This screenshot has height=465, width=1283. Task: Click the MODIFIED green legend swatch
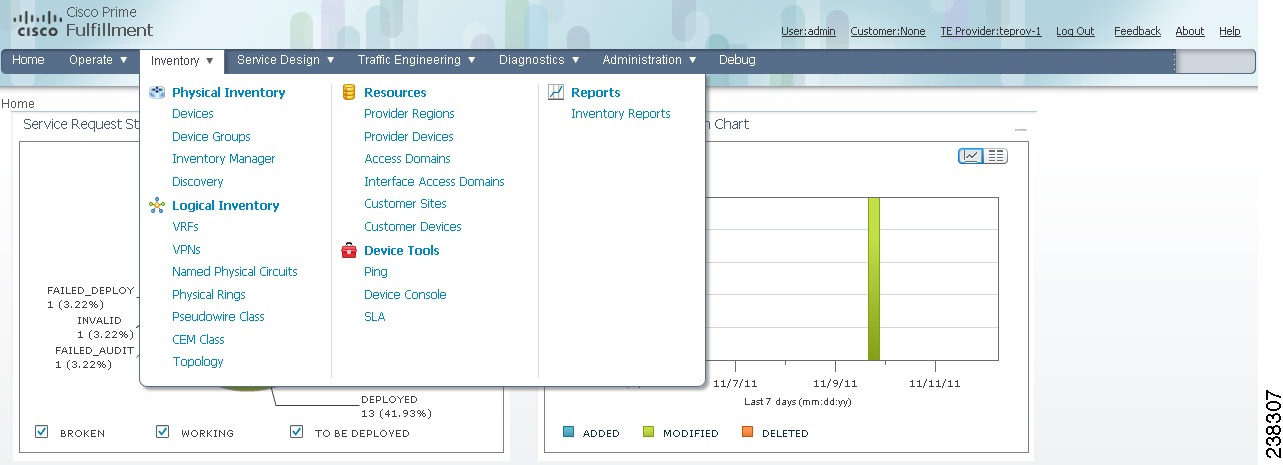click(x=648, y=433)
